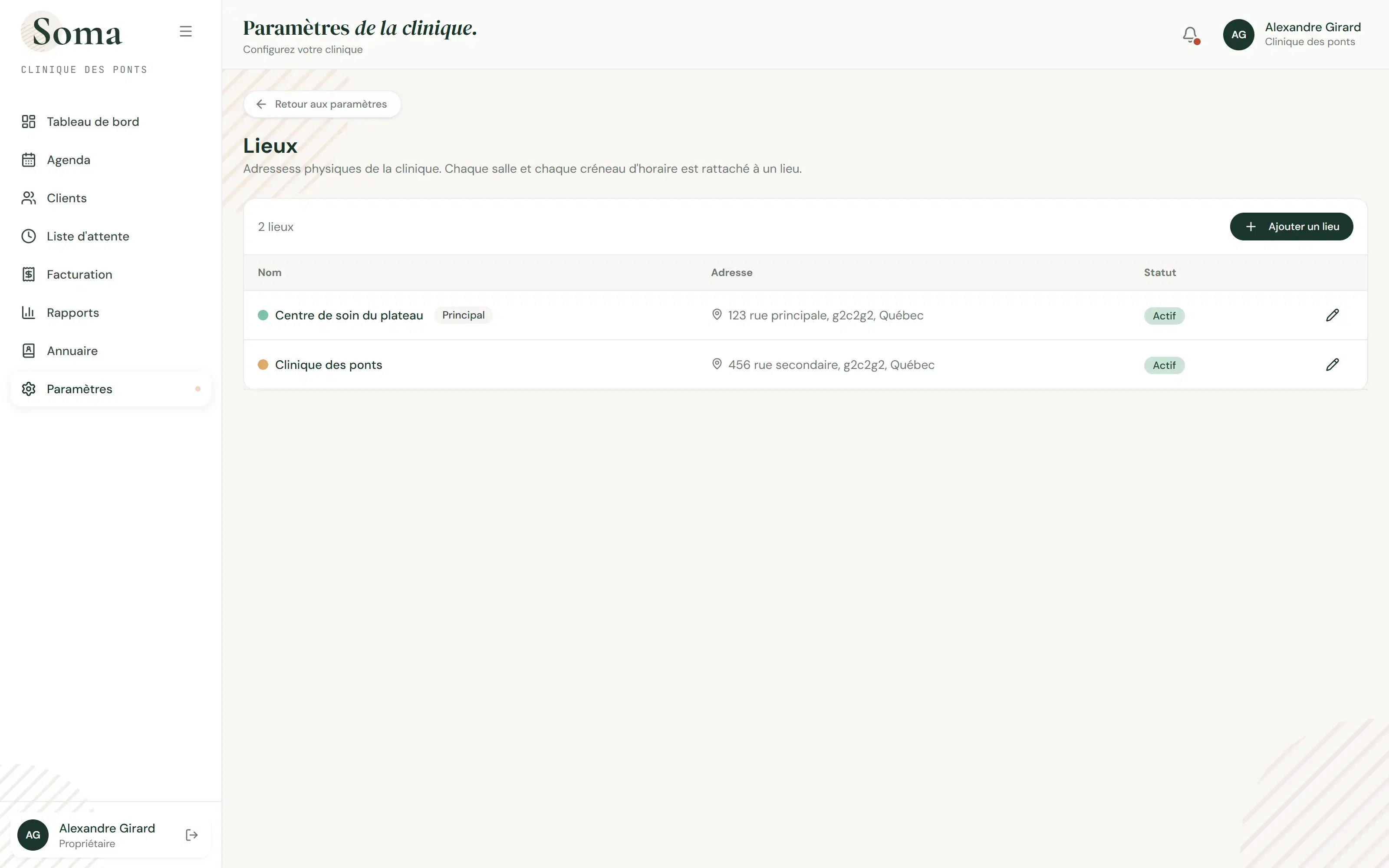Collapse sidebar with the hamburger menu icon

pos(185,31)
